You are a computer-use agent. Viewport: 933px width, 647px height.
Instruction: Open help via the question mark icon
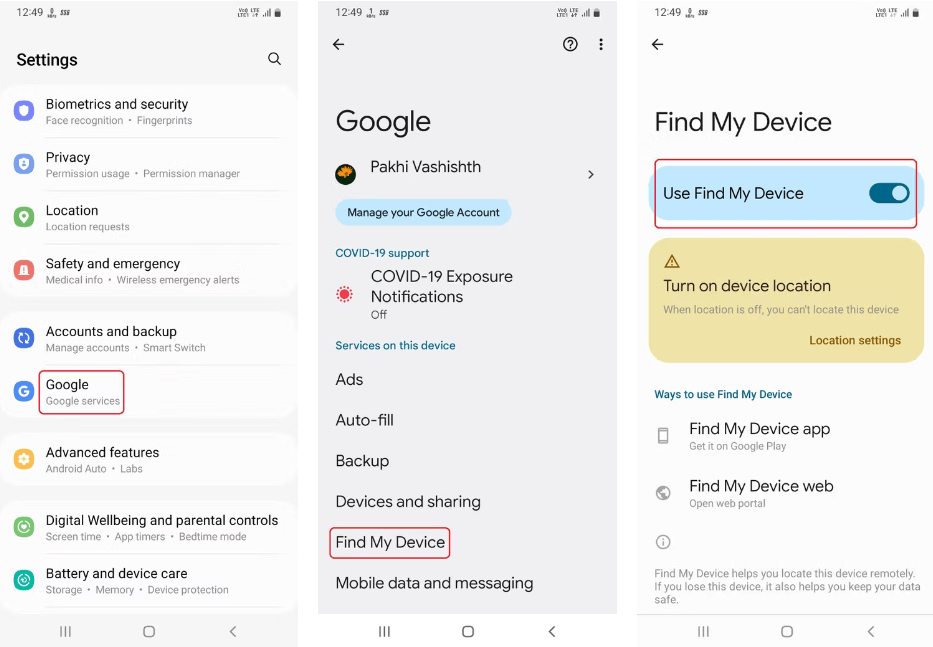tap(570, 44)
